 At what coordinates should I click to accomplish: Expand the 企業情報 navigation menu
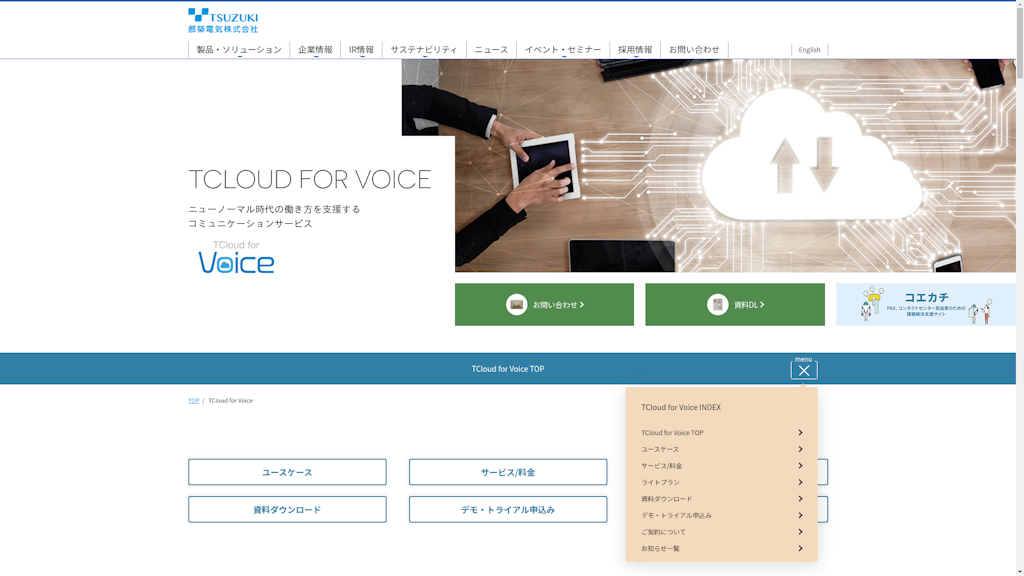(x=315, y=50)
